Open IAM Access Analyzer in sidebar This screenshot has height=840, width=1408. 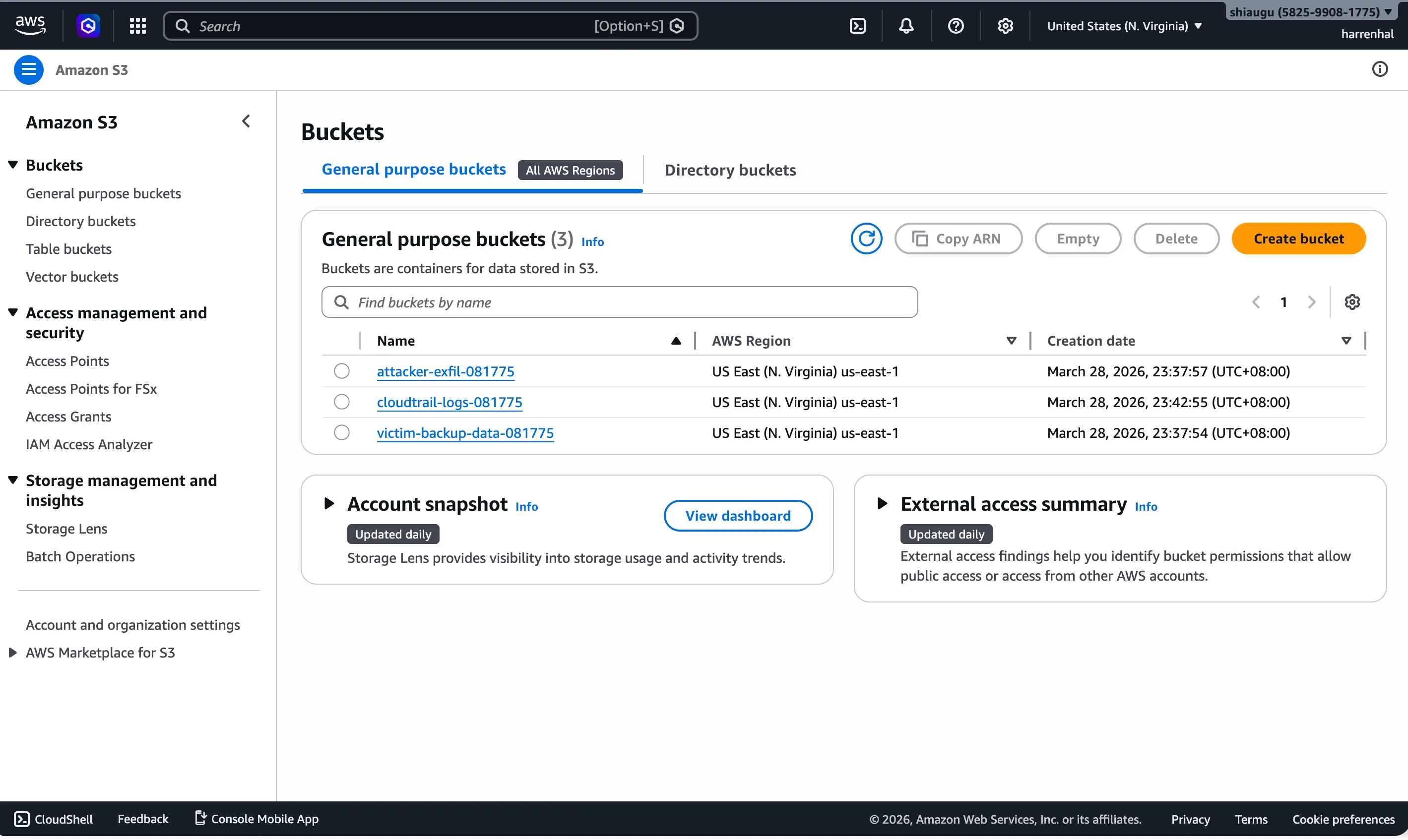[x=89, y=444]
